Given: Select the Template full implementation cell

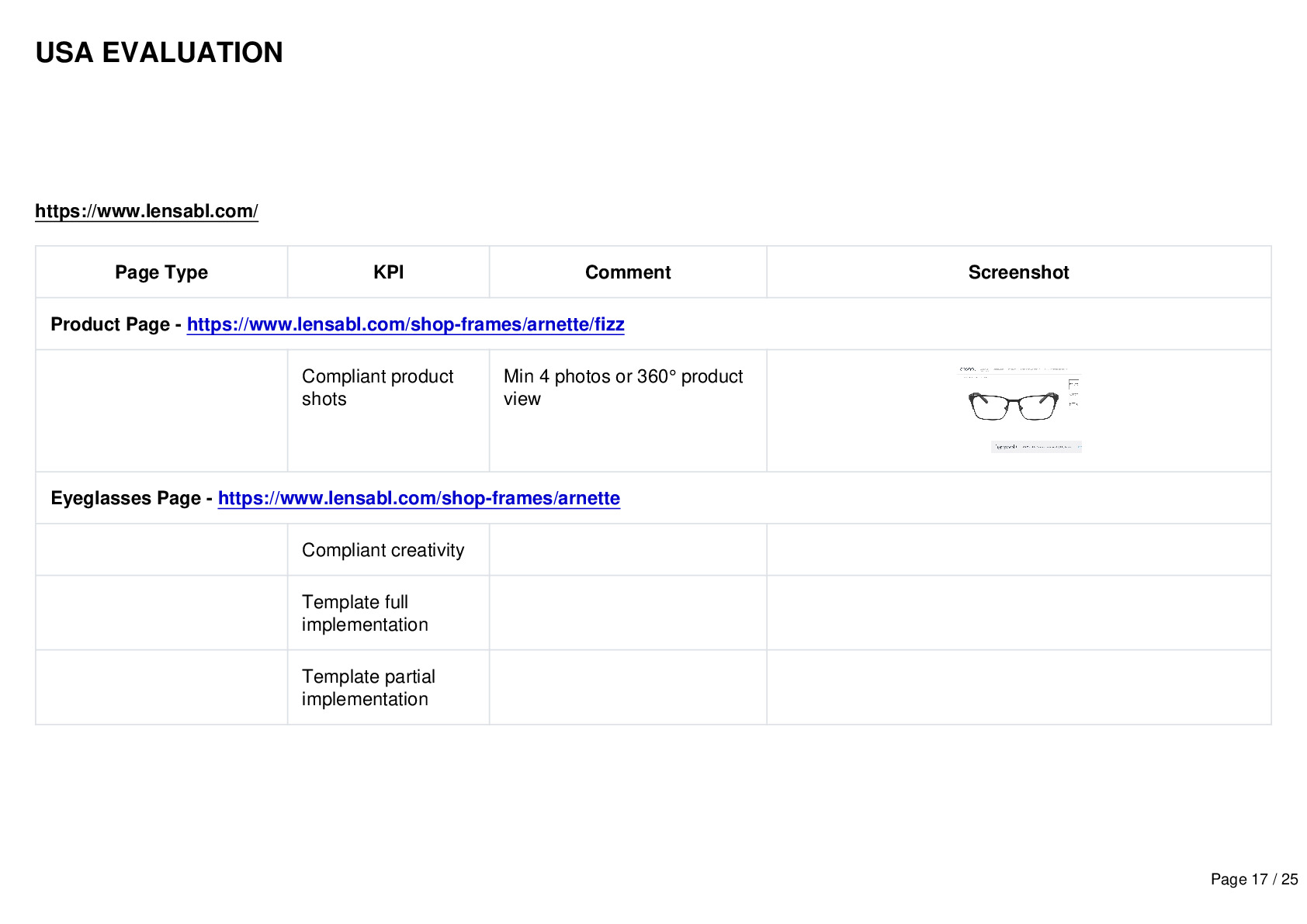Looking at the screenshot, I should [x=388, y=613].
